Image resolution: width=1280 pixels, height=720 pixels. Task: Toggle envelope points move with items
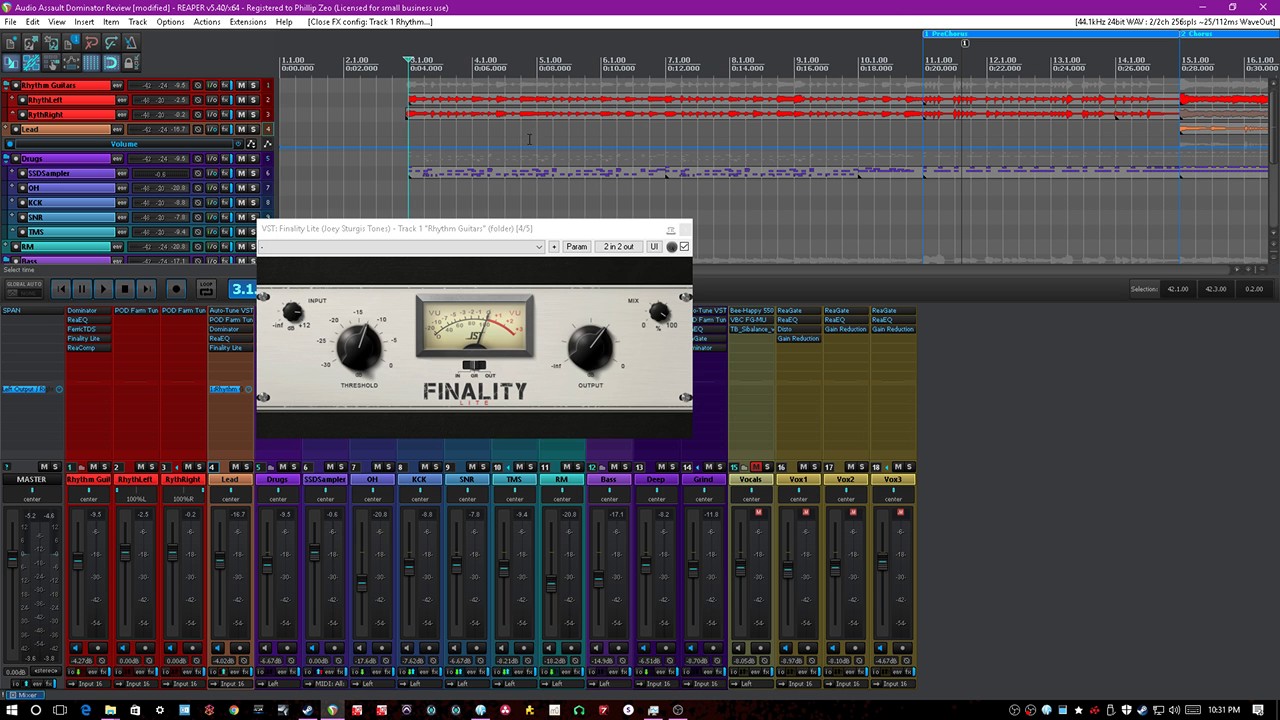[71, 63]
